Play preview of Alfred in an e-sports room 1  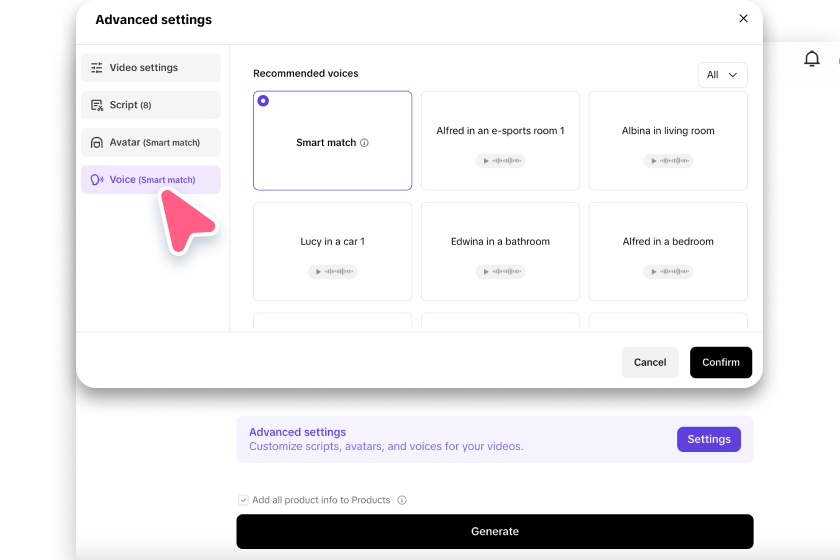500,161
